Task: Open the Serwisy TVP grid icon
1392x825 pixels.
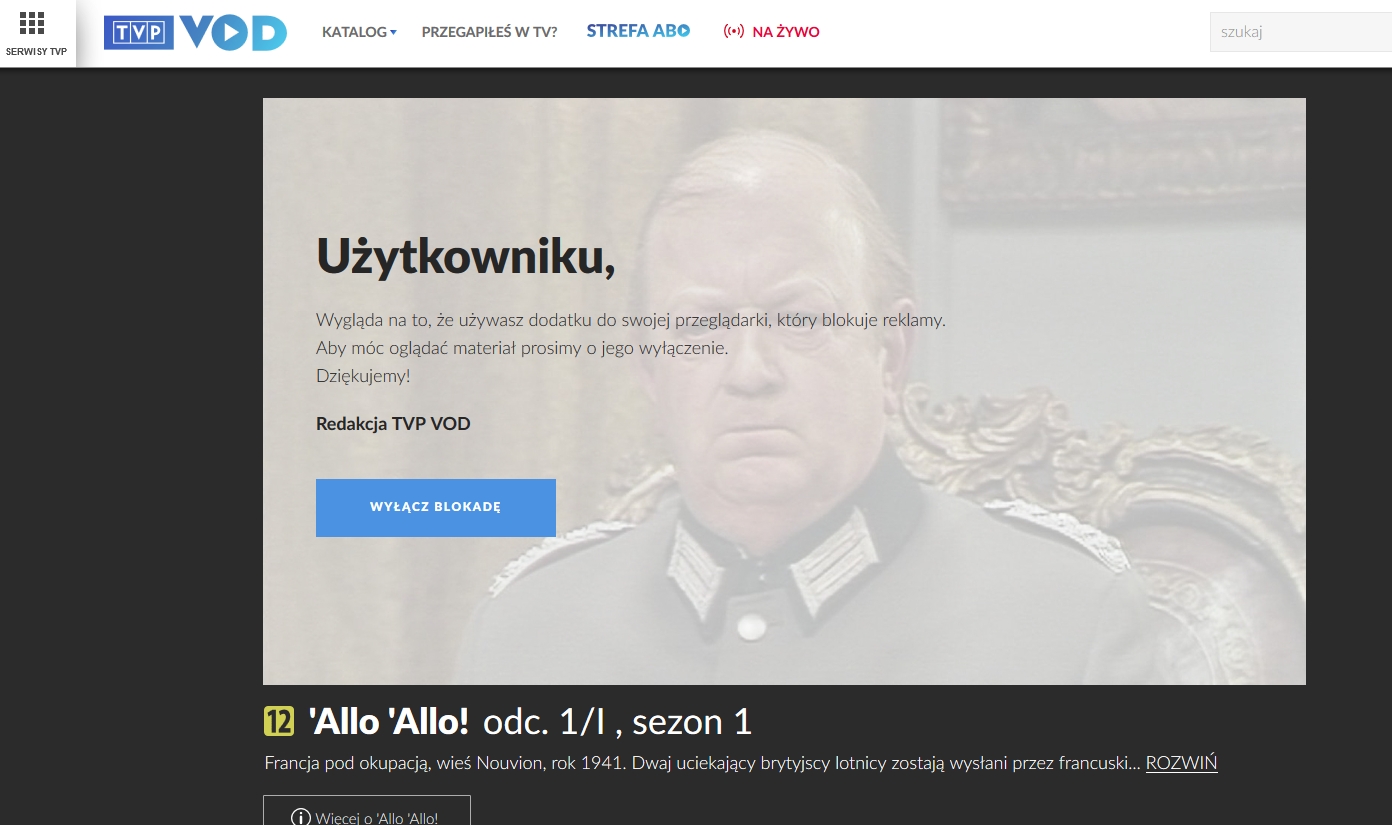Action: (x=32, y=24)
